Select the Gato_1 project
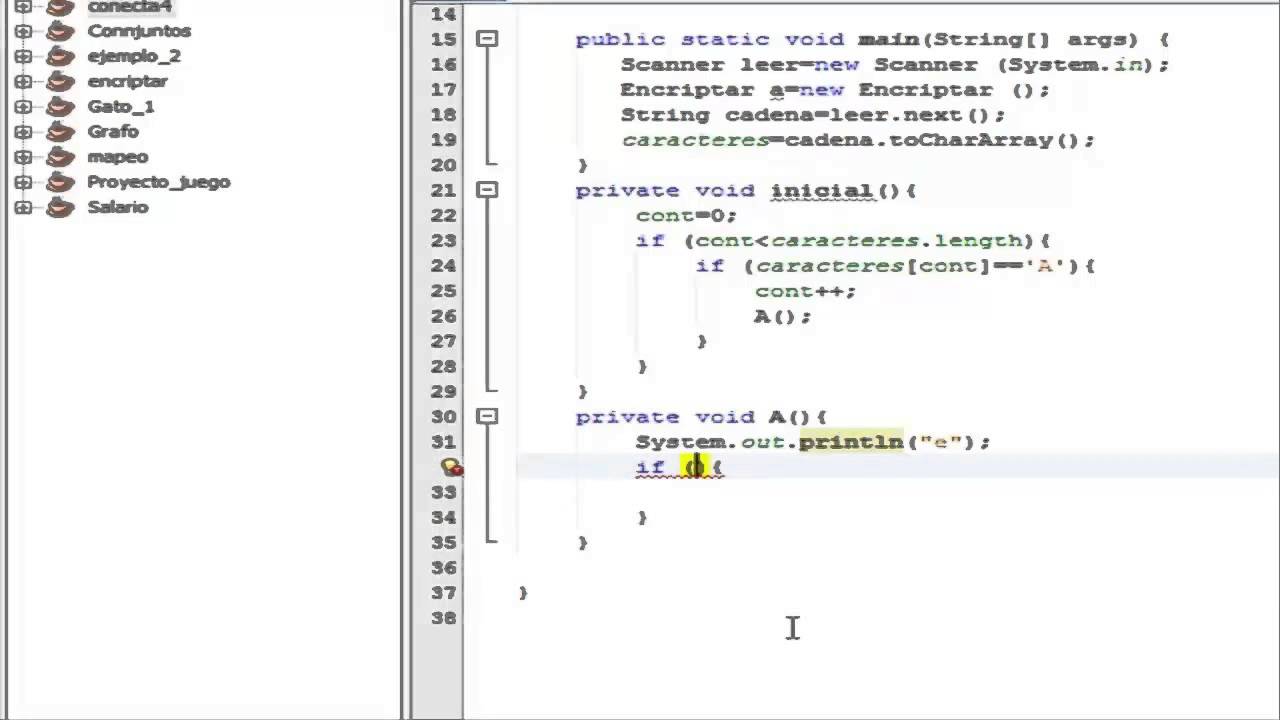 point(120,106)
